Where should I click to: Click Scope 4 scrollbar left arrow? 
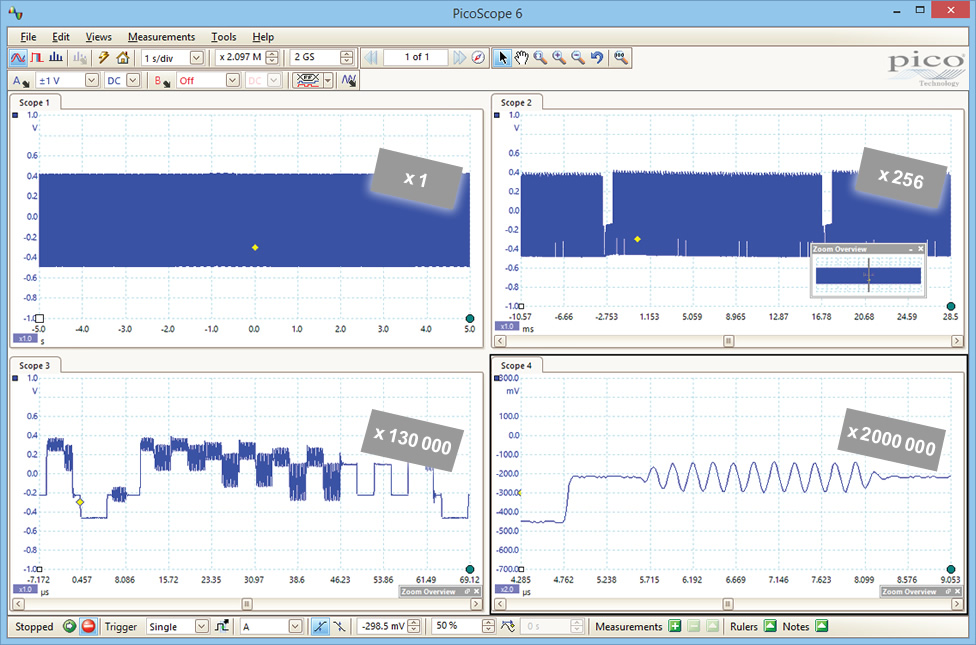[x=500, y=604]
